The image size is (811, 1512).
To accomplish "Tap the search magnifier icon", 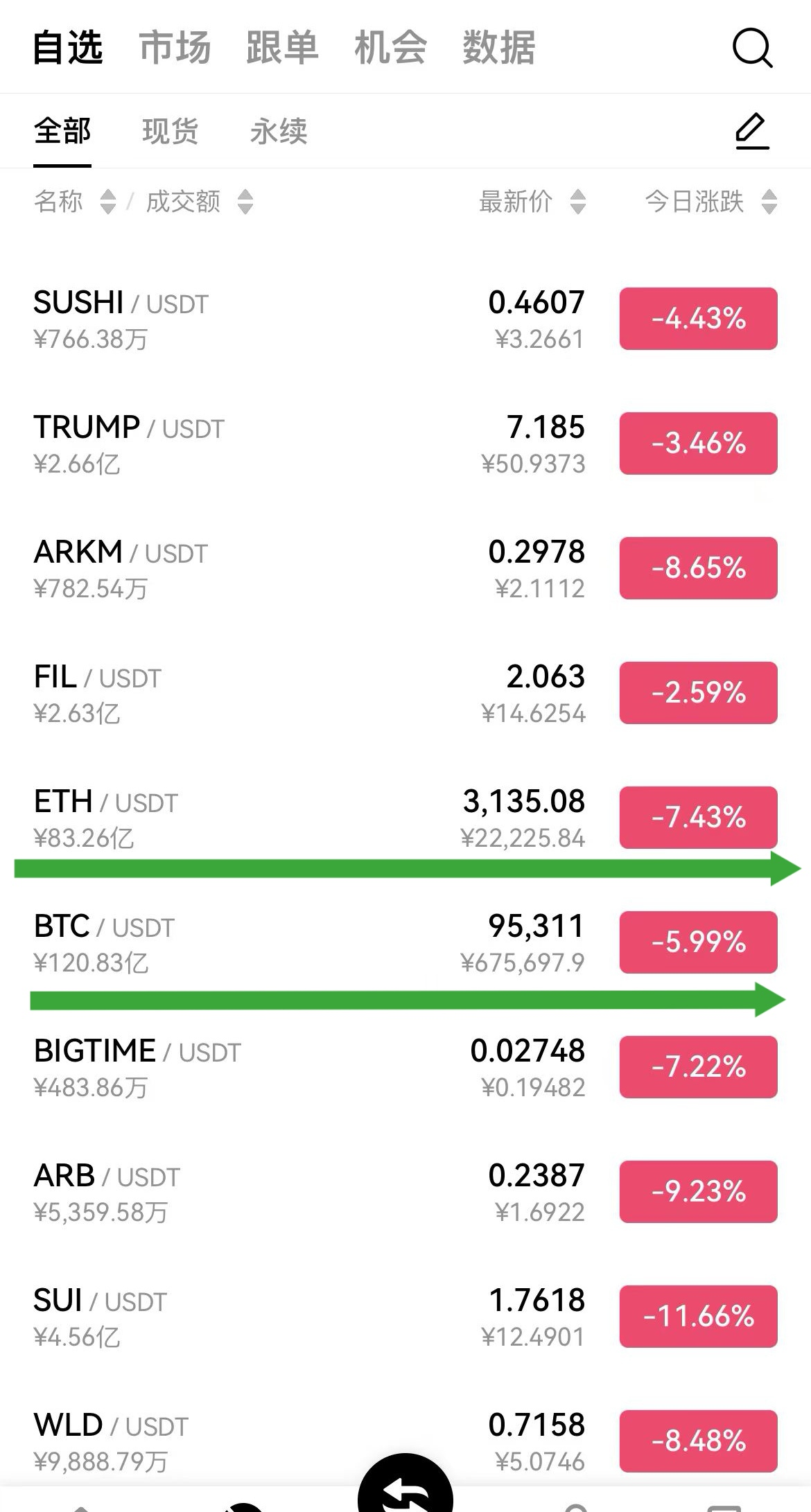I will (752, 48).
